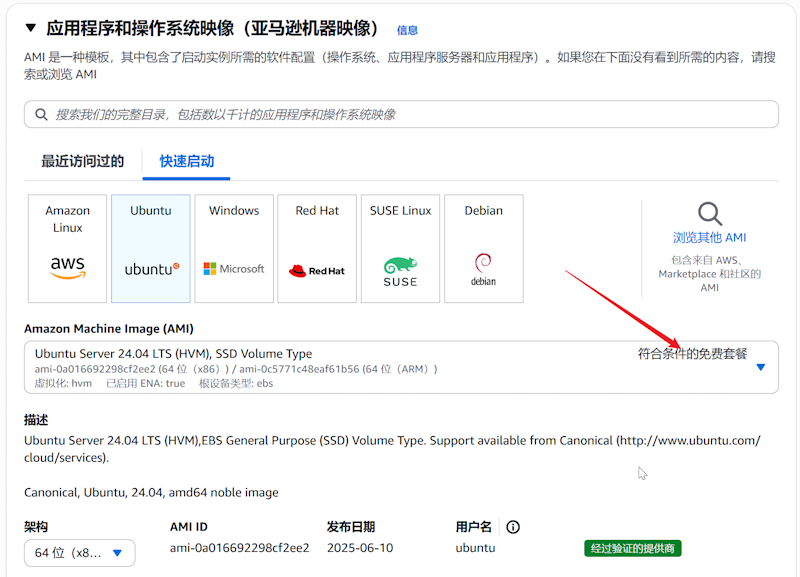Viewport: 800px width, 577px height.
Task: Click the 经过验证的提供商 green badge
Action: [633, 549]
